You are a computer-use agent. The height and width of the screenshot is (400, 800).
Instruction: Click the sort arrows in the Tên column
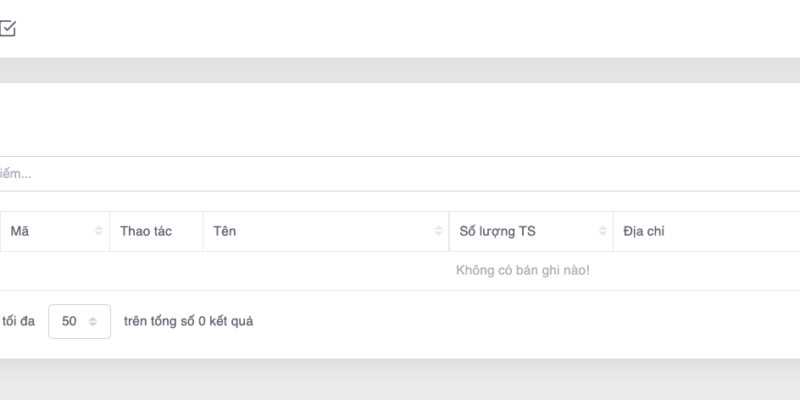(x=438, y=231)
